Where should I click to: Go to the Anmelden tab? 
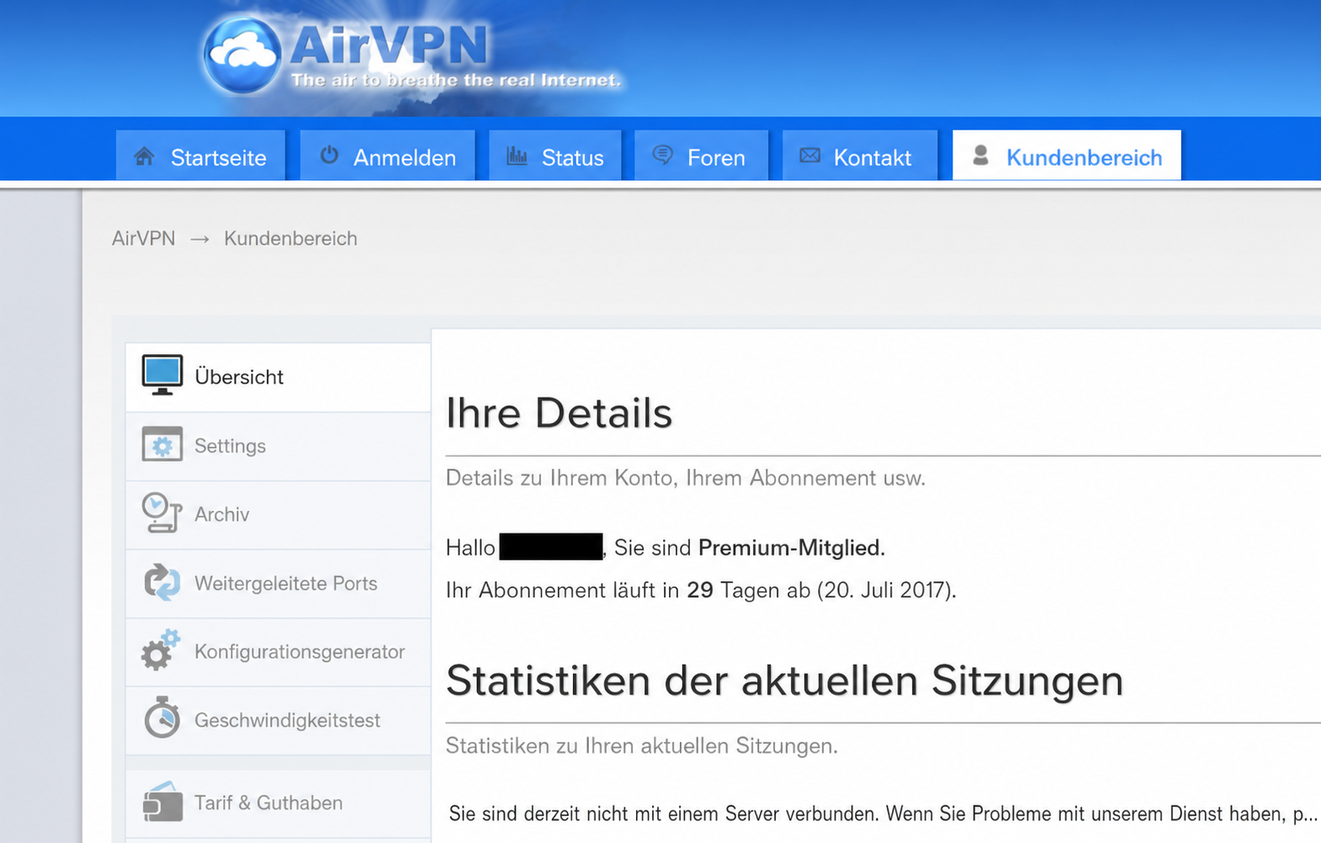pyautogui.click(x=387, y=156)
